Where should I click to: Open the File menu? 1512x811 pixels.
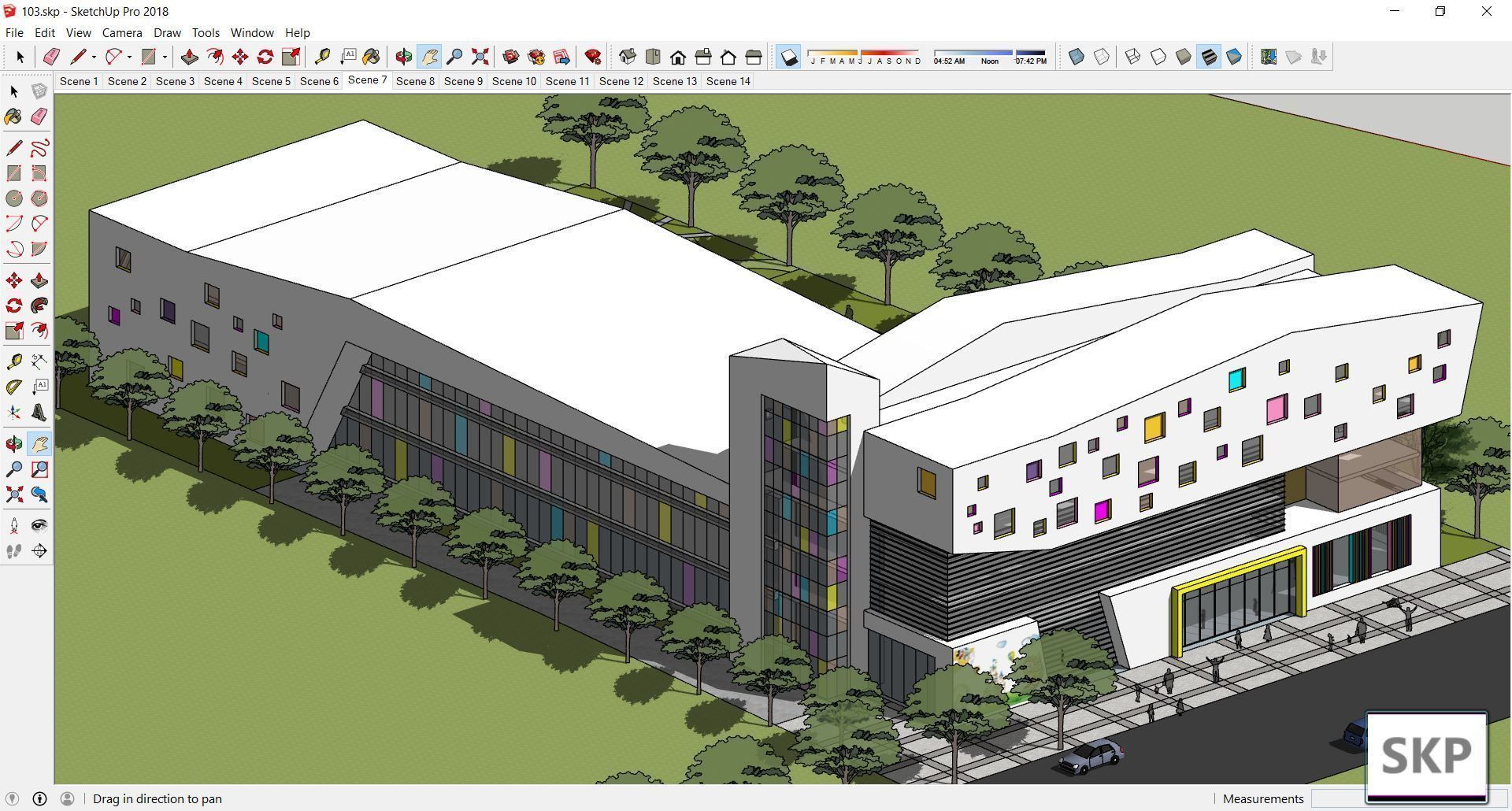tap(14, 32)
